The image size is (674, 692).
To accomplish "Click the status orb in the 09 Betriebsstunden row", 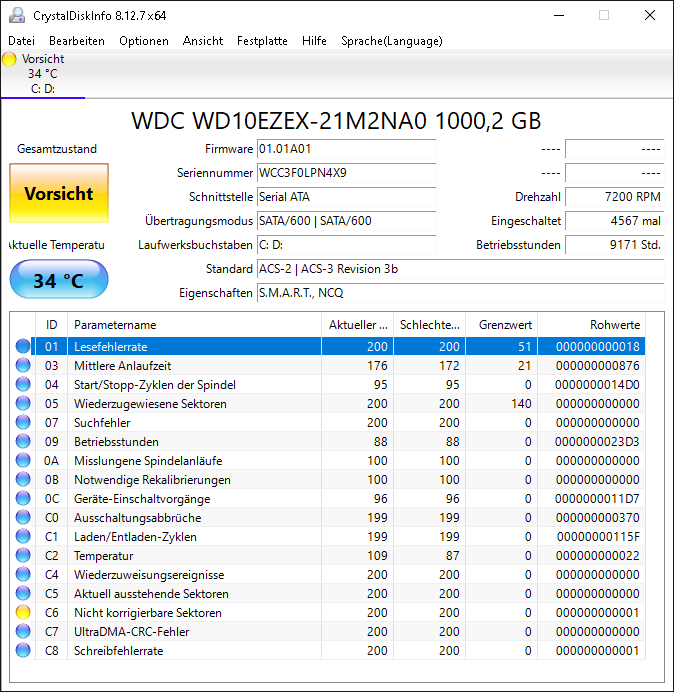I will (x=23, y=441).
